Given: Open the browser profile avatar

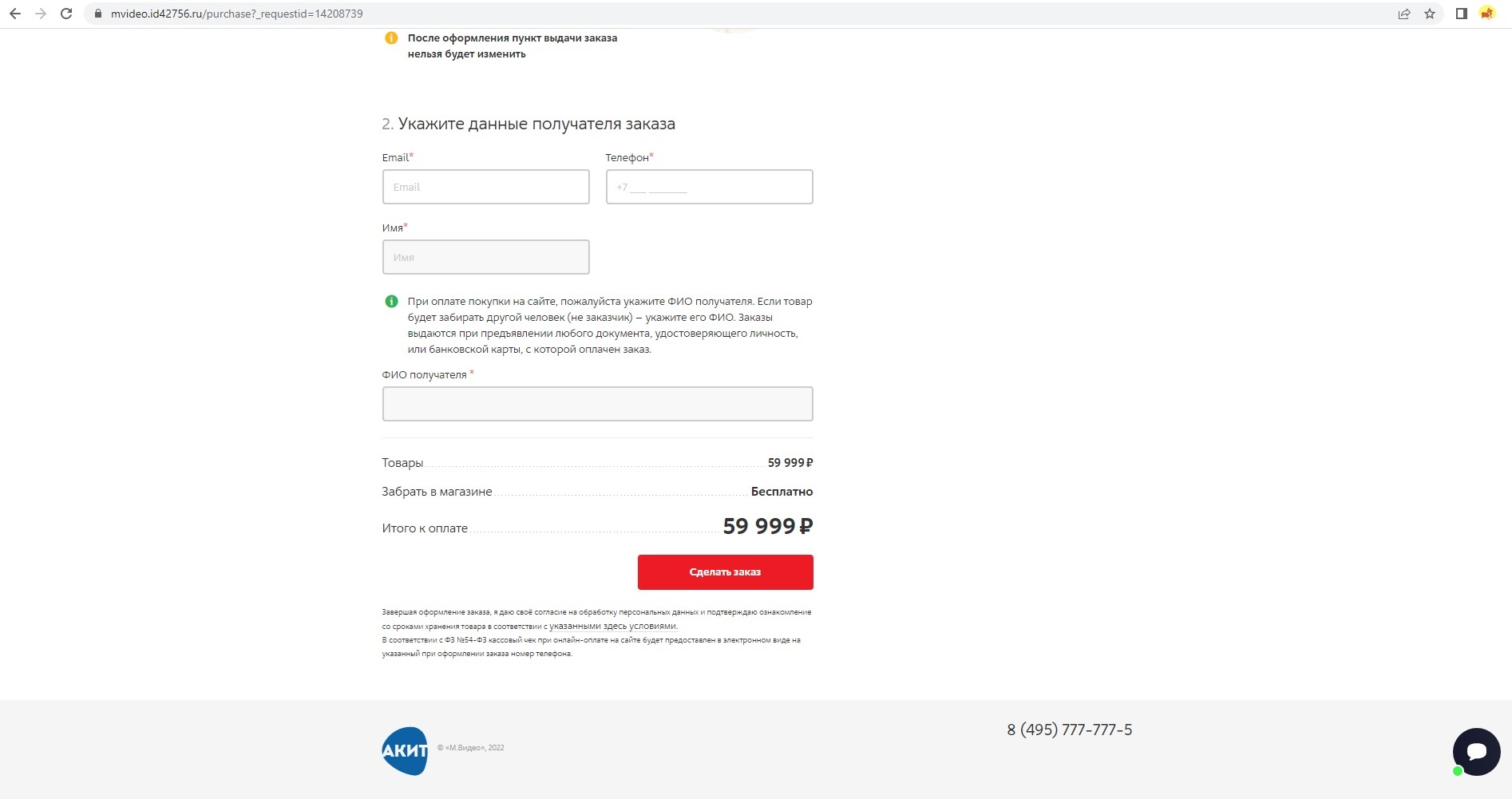Looking at the screenshot, I should point(1486,14).
